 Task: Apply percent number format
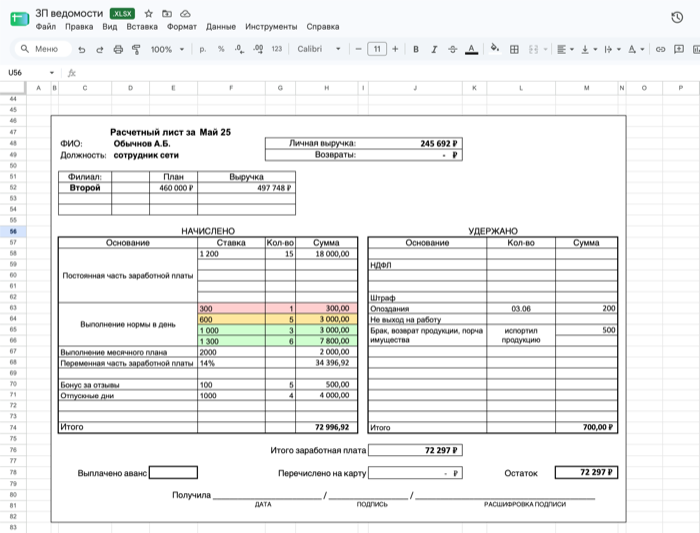pos(221,50)
